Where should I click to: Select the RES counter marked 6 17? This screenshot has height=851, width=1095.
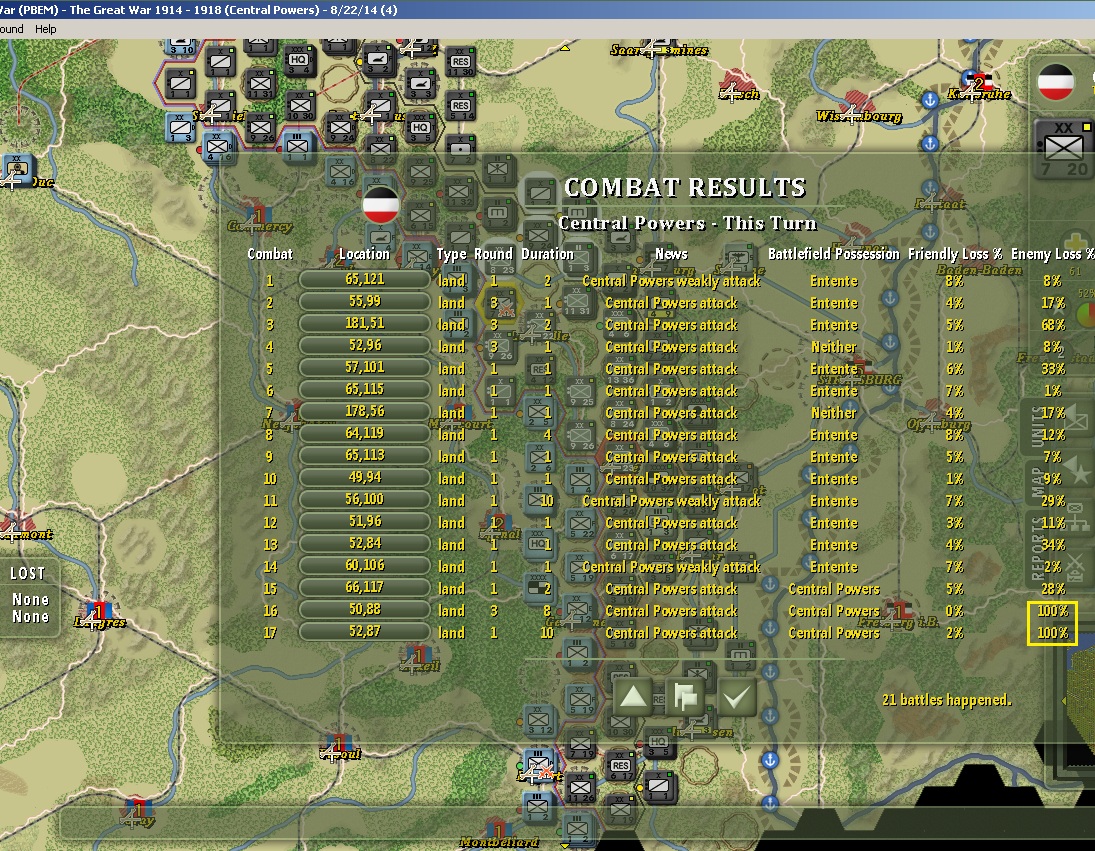619,767
